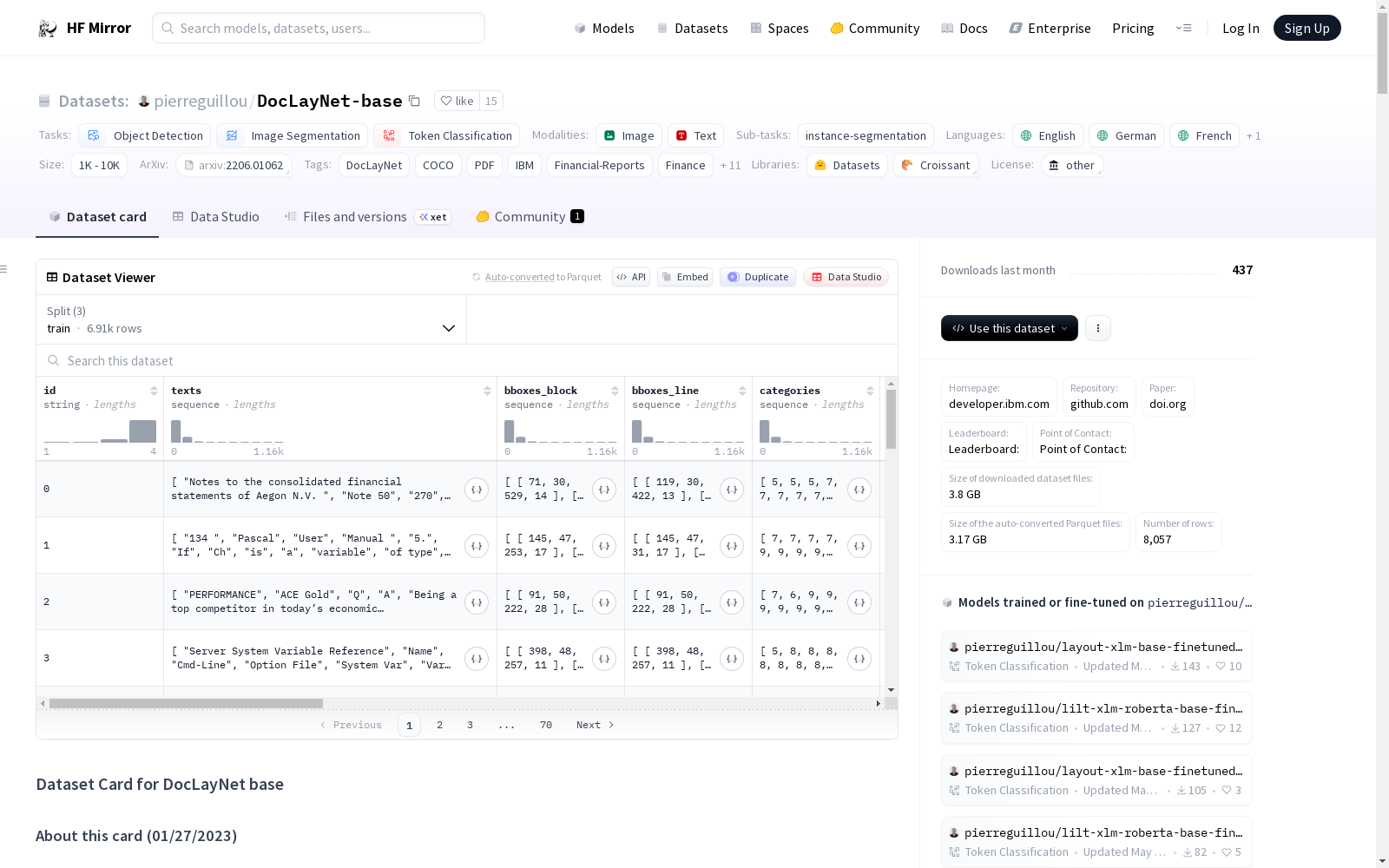This screenshot has height=868, width=1389.
Task: Select the Token Classification task tag
Action: [447, 136]
